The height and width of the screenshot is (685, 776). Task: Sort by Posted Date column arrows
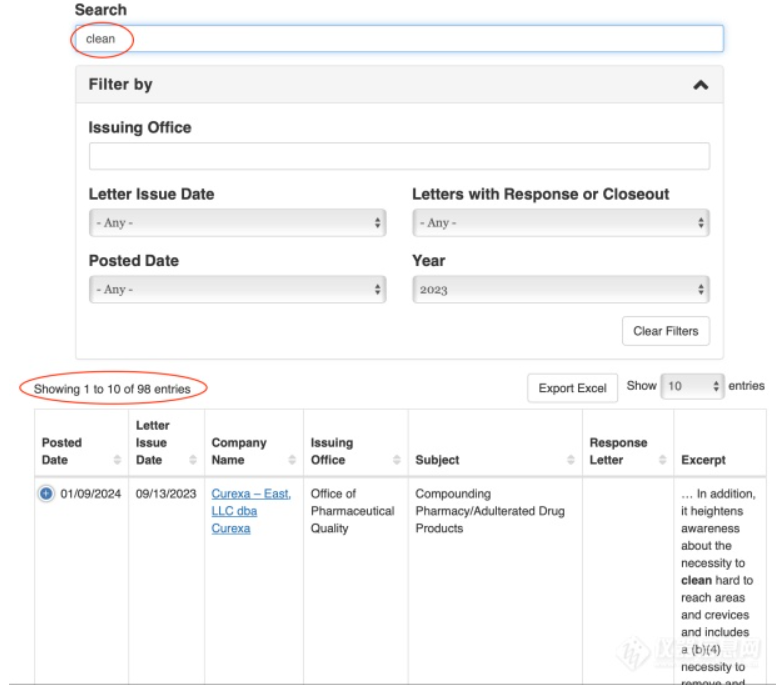point(118,460)
